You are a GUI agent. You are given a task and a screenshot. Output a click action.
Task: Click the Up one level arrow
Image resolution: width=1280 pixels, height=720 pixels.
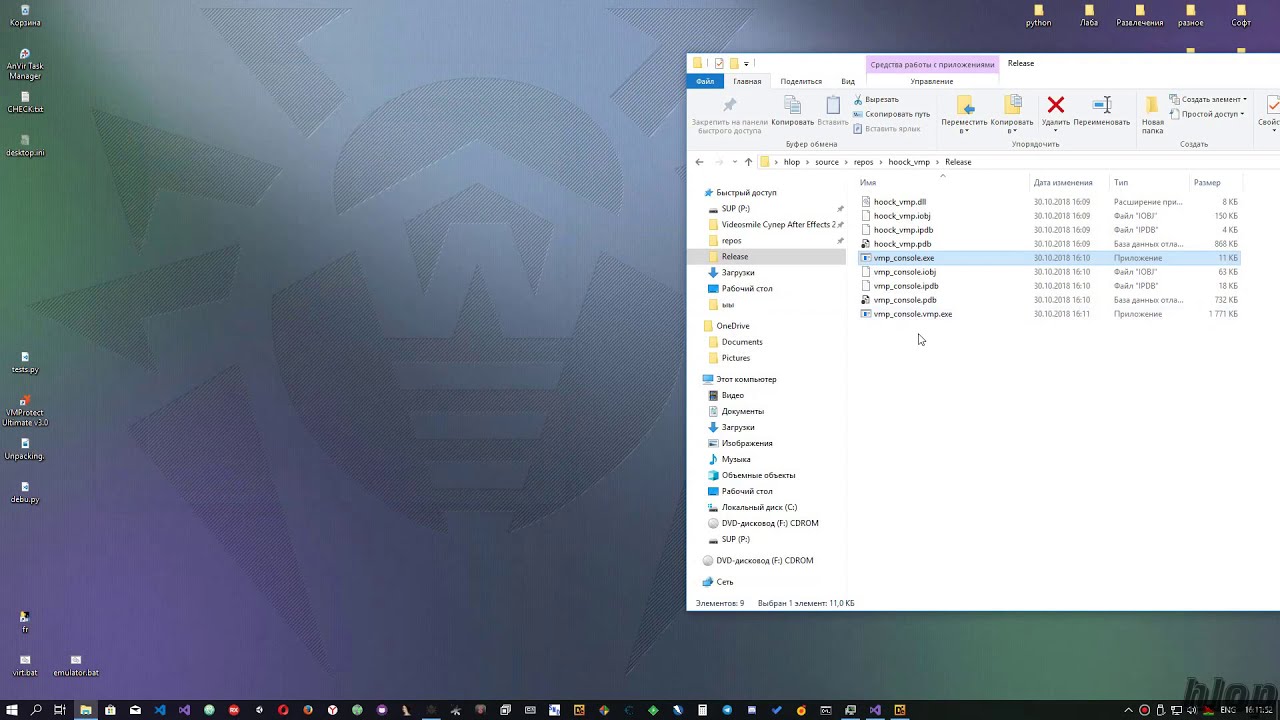pos(748,162)
